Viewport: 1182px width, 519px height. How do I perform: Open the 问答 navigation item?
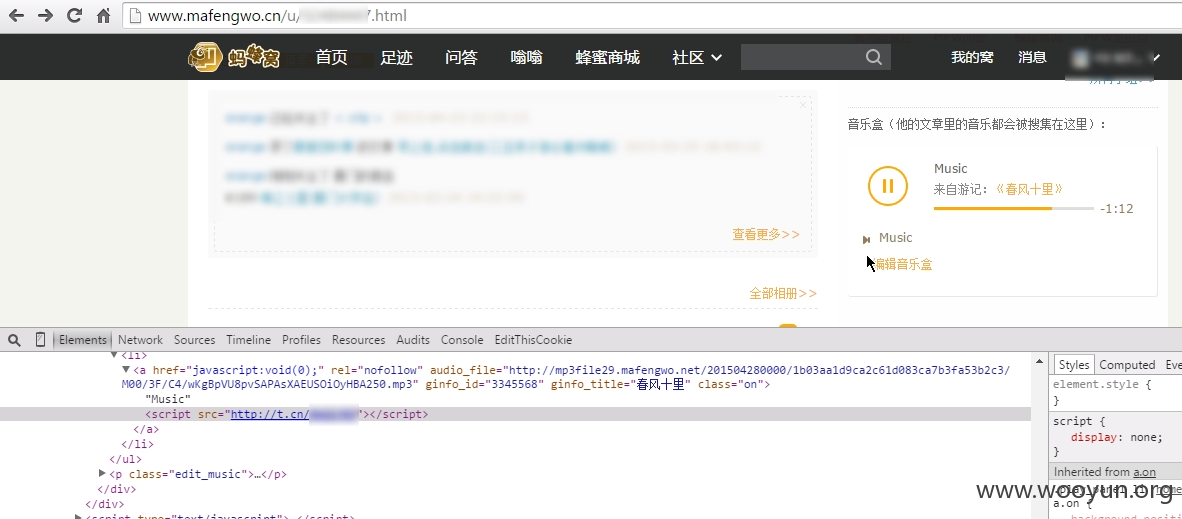[x=461, y=57]
